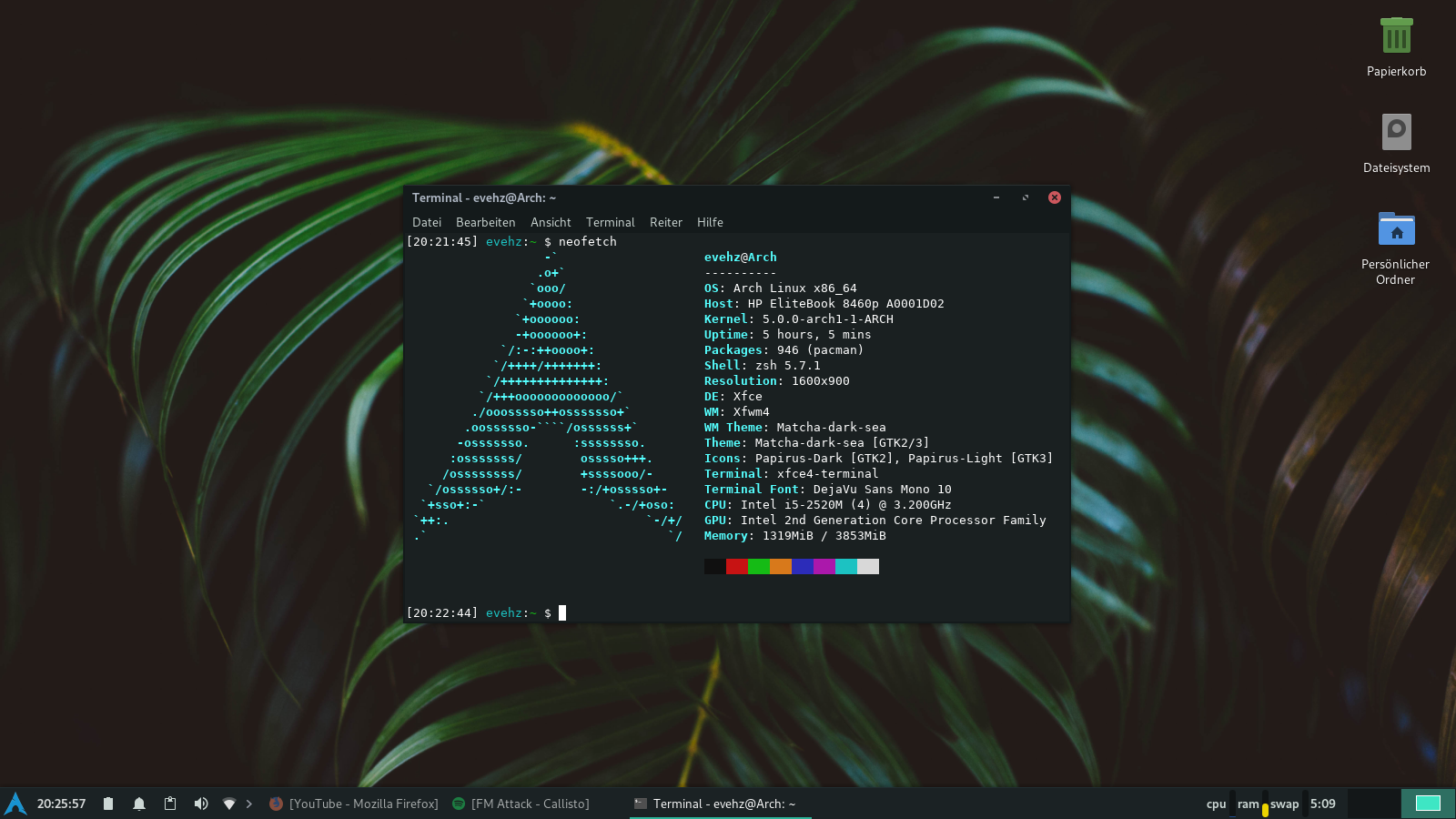Click the green neofetch color block

[x=759, y=566]
